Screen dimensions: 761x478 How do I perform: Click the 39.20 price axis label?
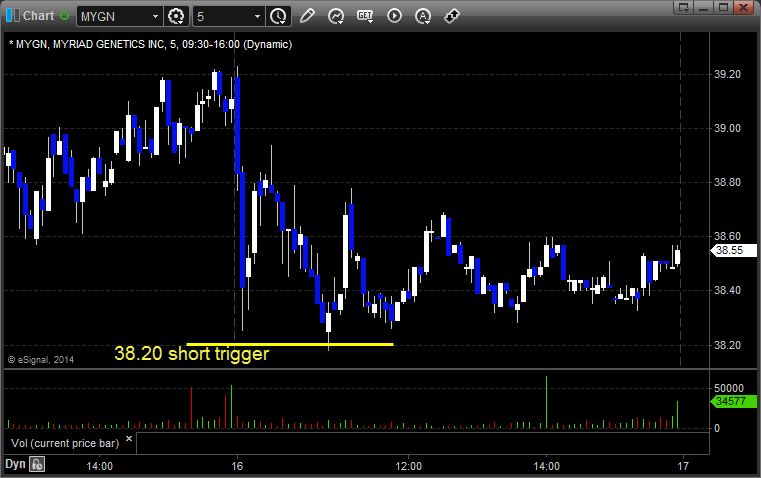[x=727, y=74]
